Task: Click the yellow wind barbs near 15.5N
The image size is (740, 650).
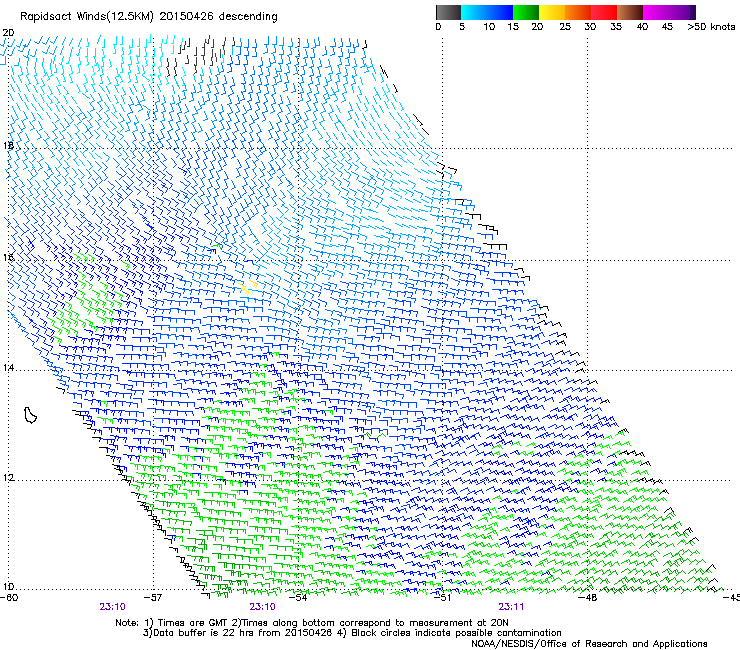Action: pyautogui.click(x=249, y=287)
